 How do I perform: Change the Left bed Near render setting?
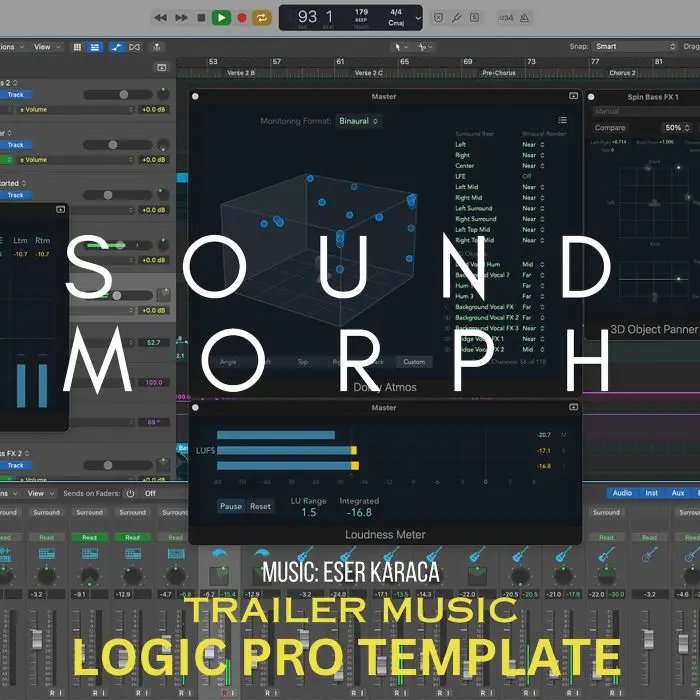click(533, 145)
